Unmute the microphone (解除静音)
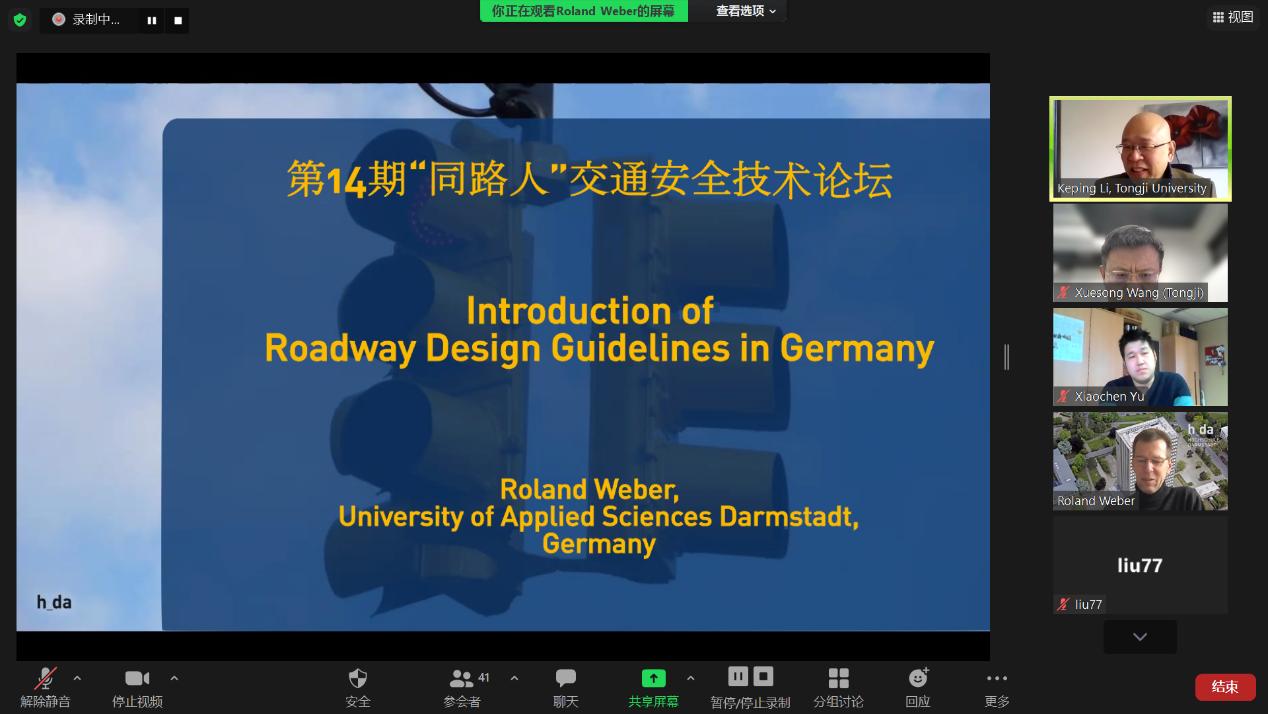Viewport: 1268px width, 714px height. [x=45, y=679]
